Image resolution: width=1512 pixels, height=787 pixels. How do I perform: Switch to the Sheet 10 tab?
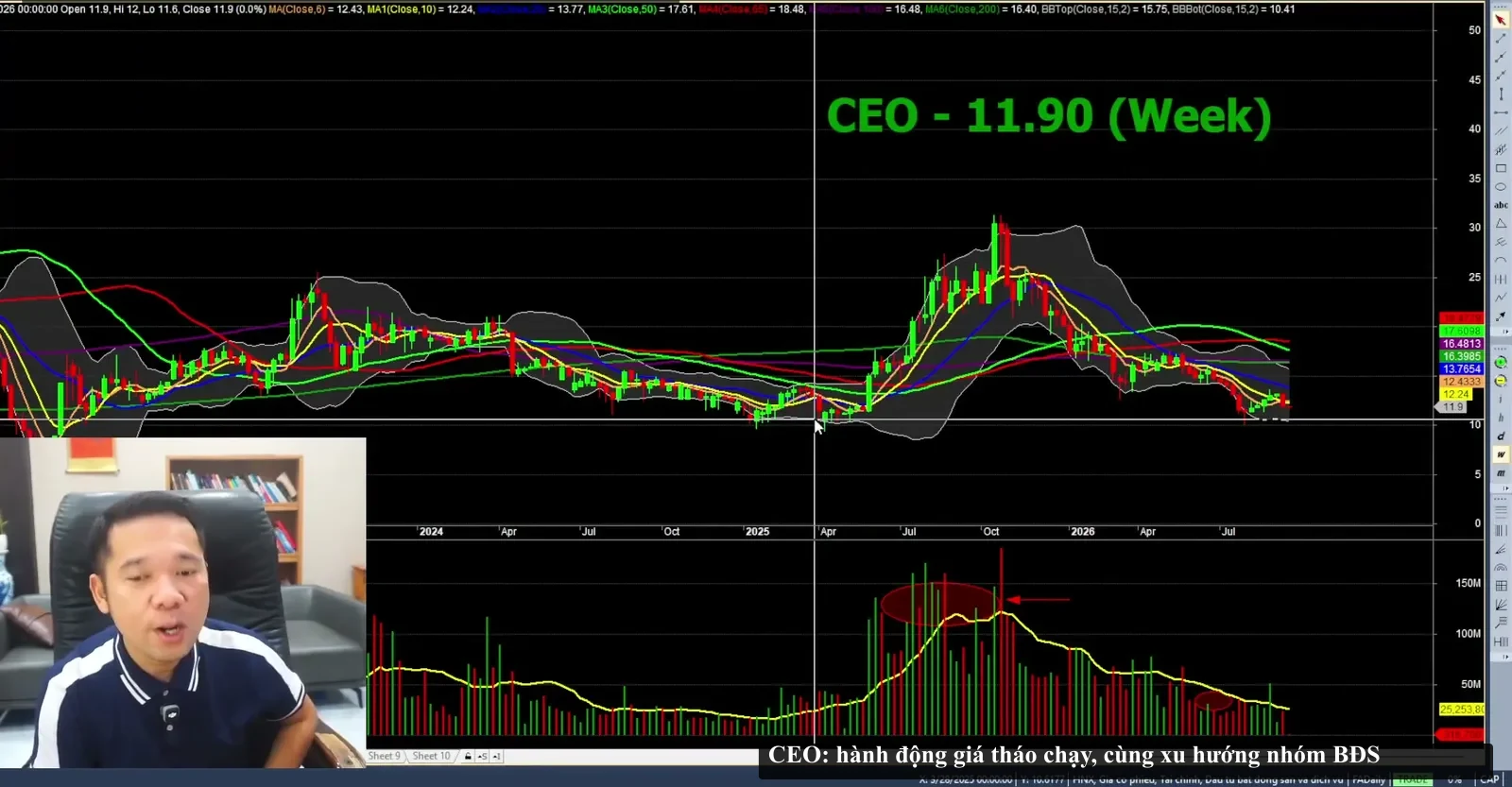tap(431, 756)
